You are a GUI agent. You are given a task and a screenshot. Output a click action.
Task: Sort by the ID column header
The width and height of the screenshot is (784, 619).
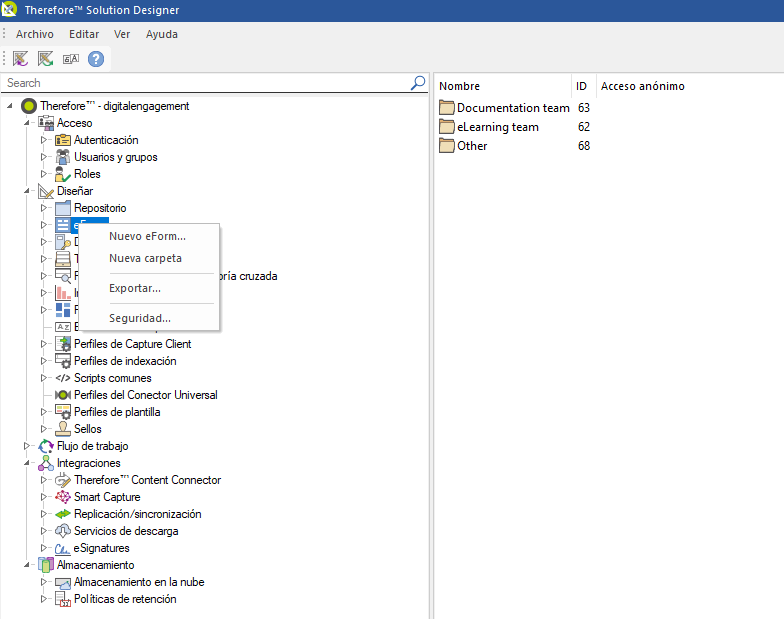(x=584, y=86)
